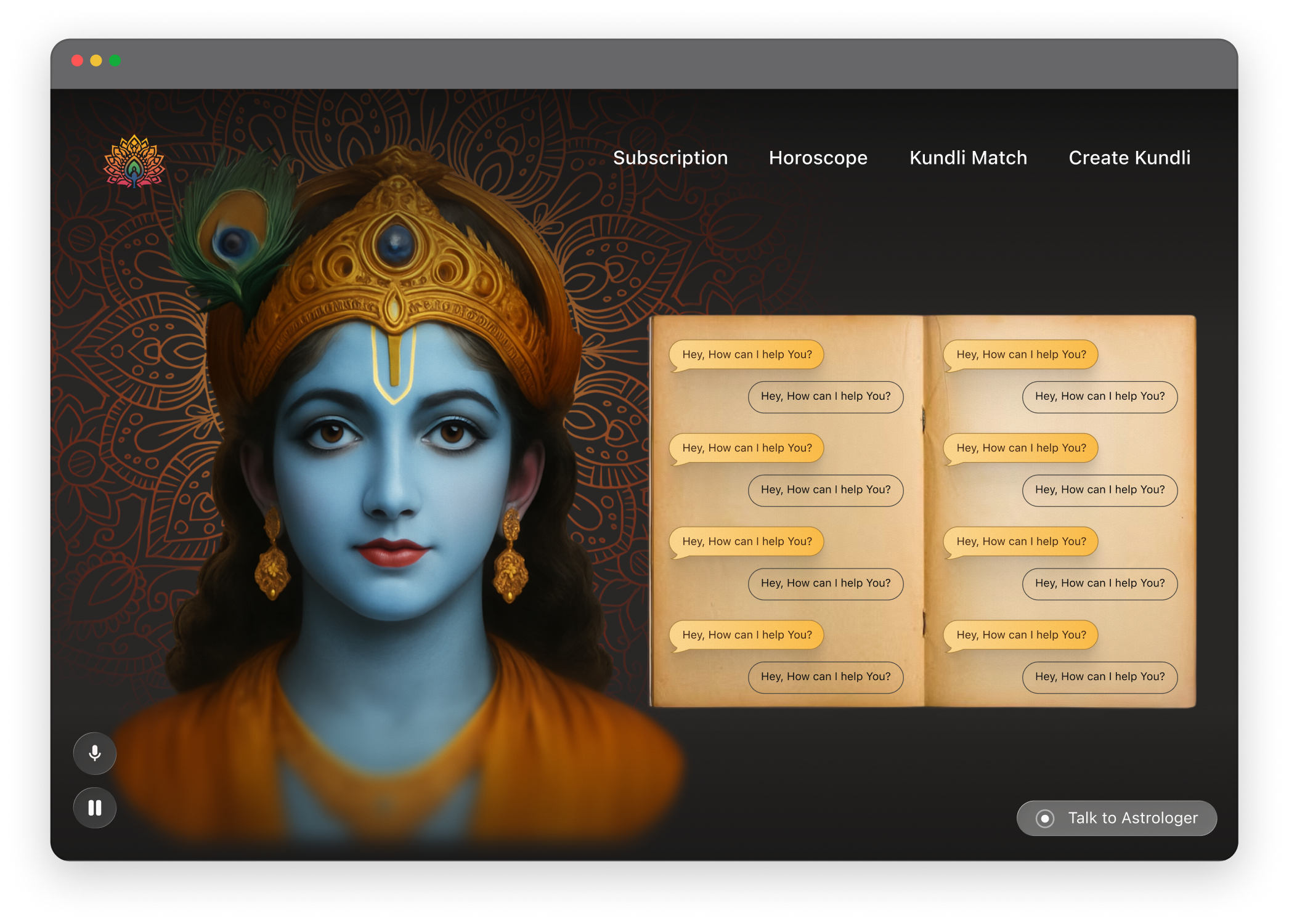
Task: Mute the voice input with the mic icon
Action: (94, 753)
